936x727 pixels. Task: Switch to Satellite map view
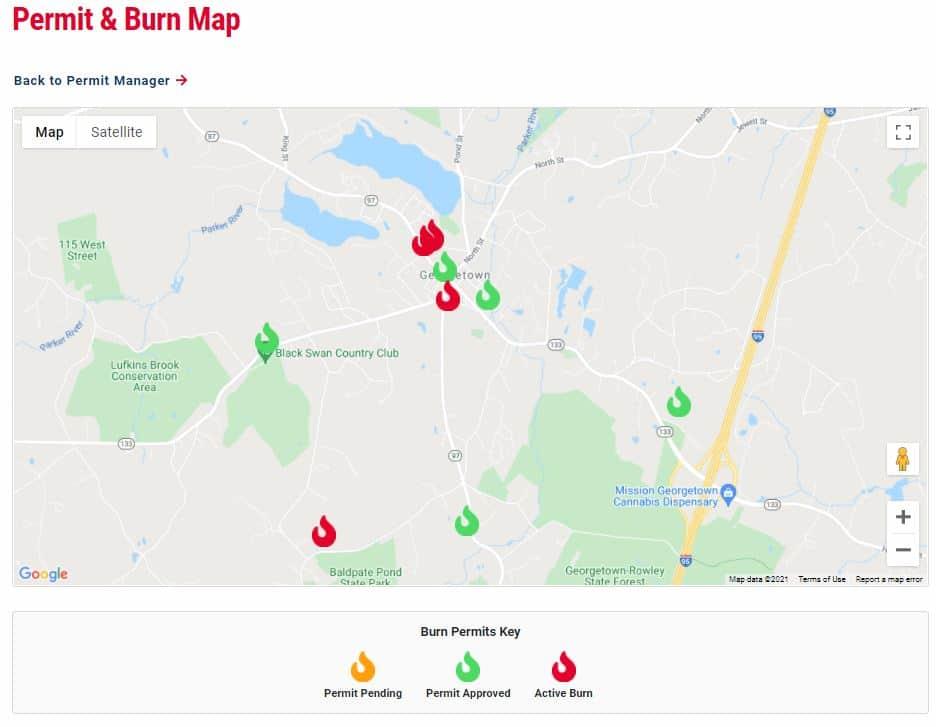[116, 132]
